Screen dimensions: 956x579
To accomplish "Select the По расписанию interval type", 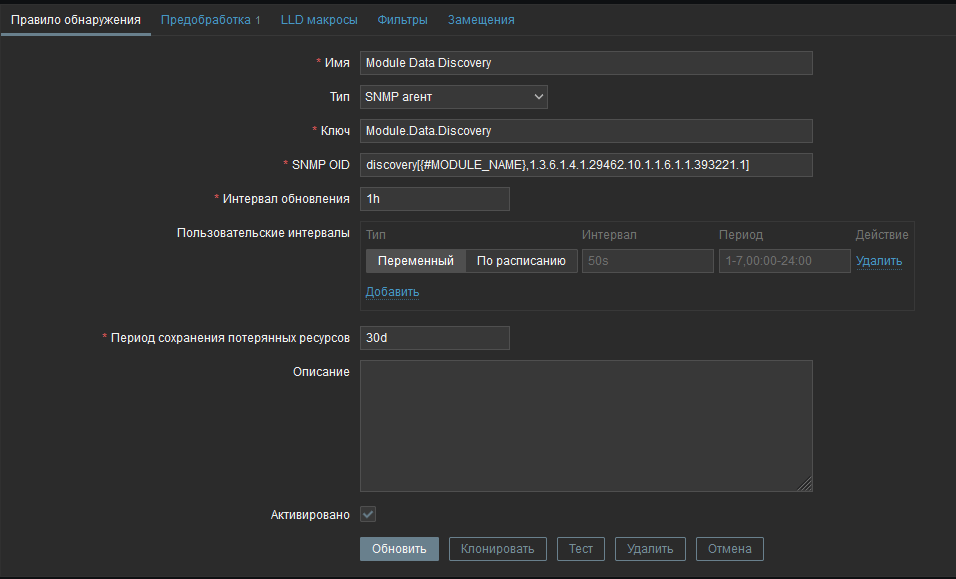I will tap(521, 261).
